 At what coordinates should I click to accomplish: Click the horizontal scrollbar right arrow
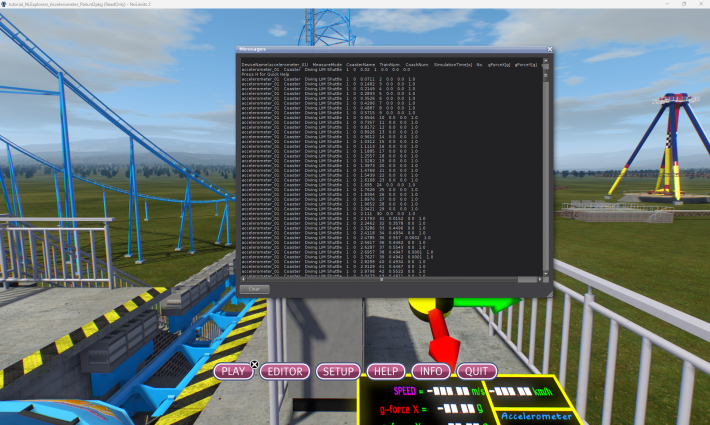[x=540, y=279]
